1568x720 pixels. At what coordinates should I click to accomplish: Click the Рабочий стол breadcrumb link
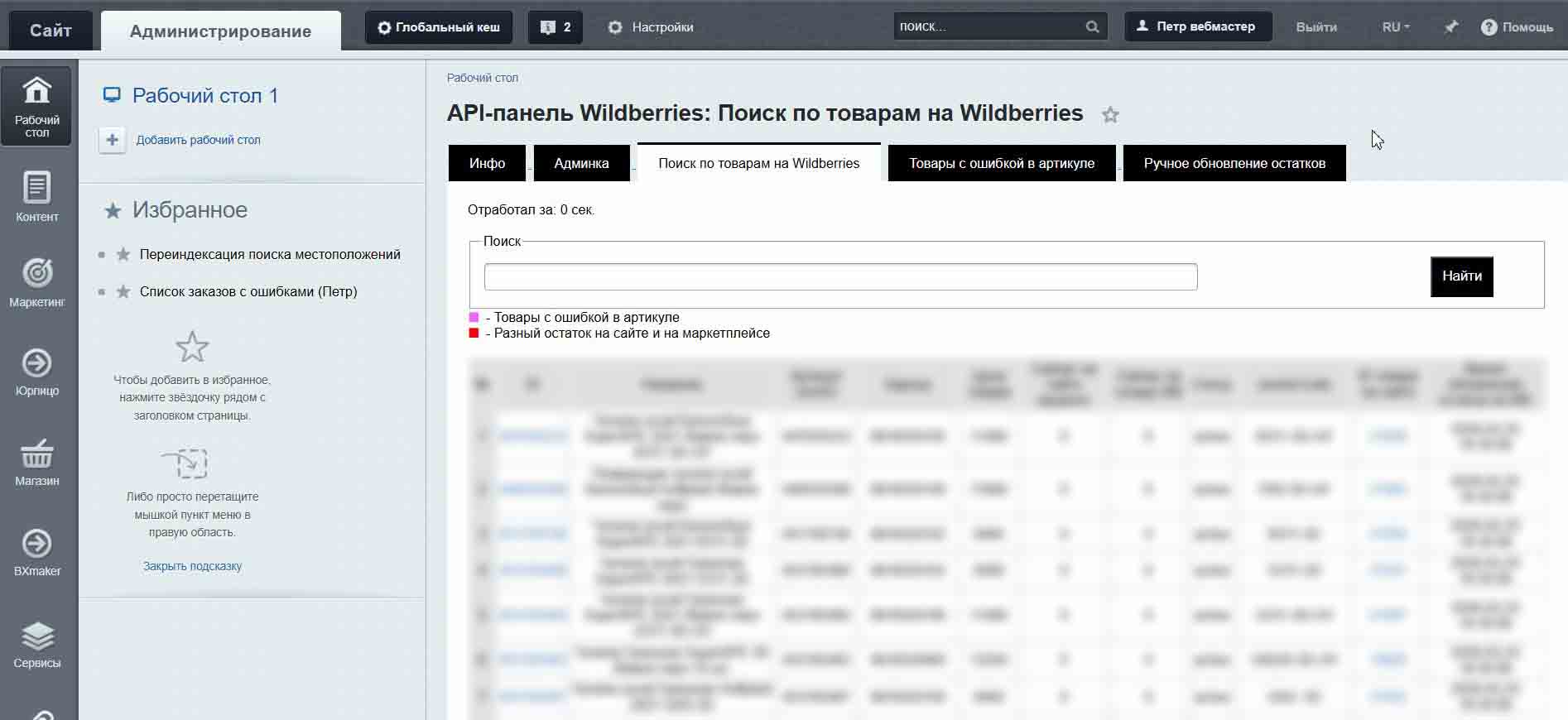coord(483,78)
